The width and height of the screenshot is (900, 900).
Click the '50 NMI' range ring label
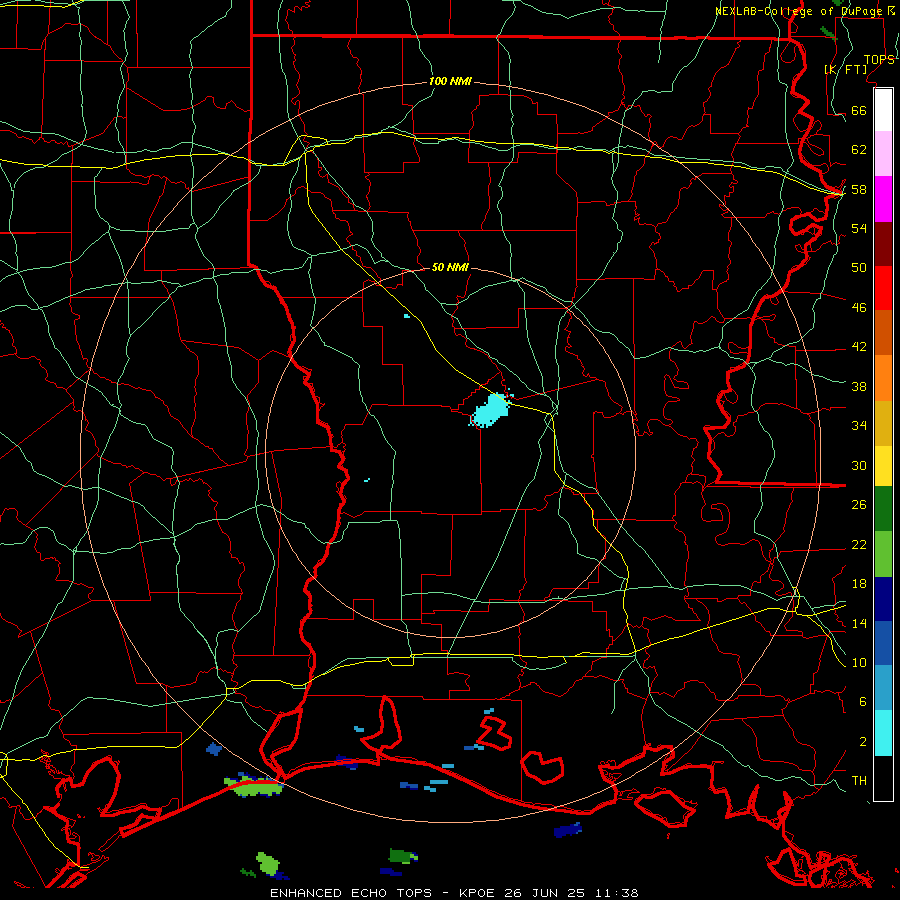[x=450, y=267]
